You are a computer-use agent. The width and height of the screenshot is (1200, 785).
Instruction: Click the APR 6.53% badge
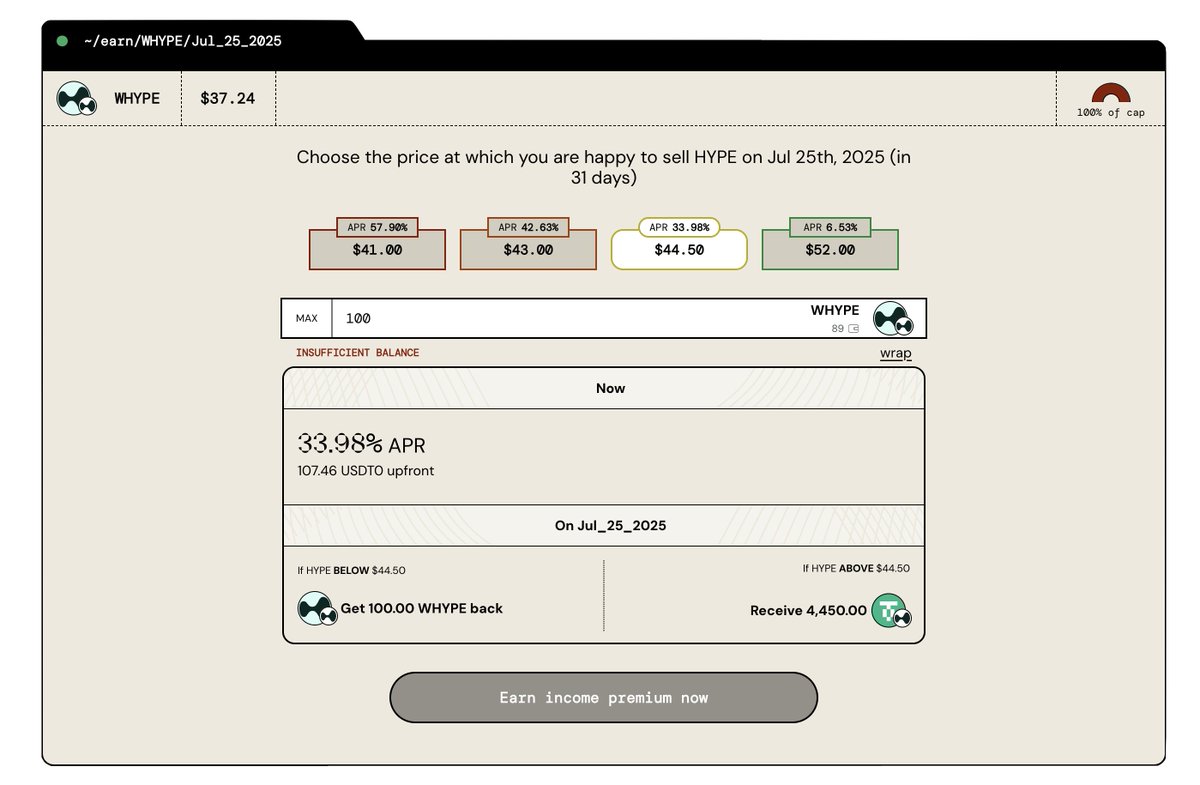click(830, 228)
